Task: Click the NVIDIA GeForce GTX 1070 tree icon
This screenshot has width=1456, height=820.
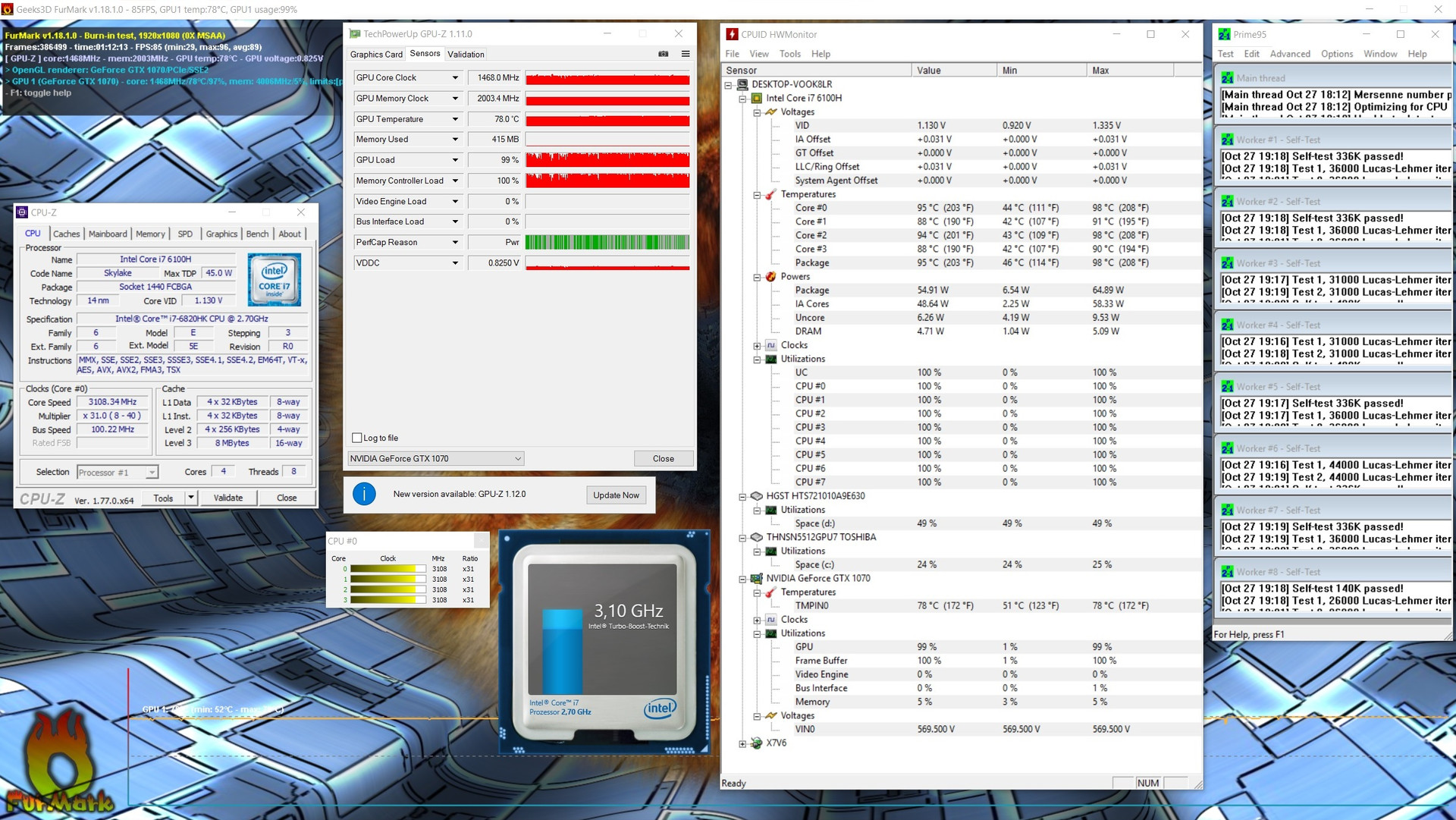Action: point(757,578)
